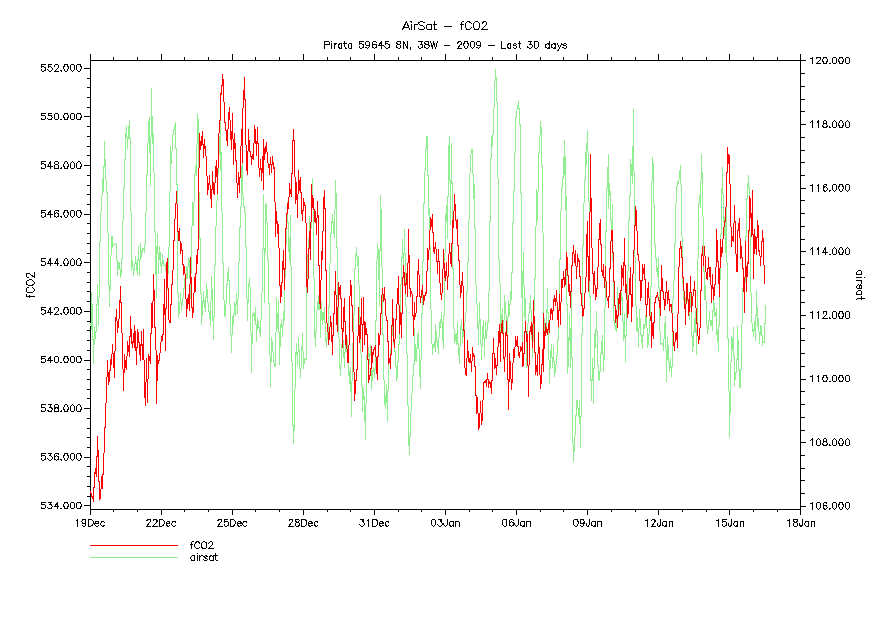
Task: Click the chart title AirSat – fCO2
Action: pyautogui.click(x=445, y=26)
